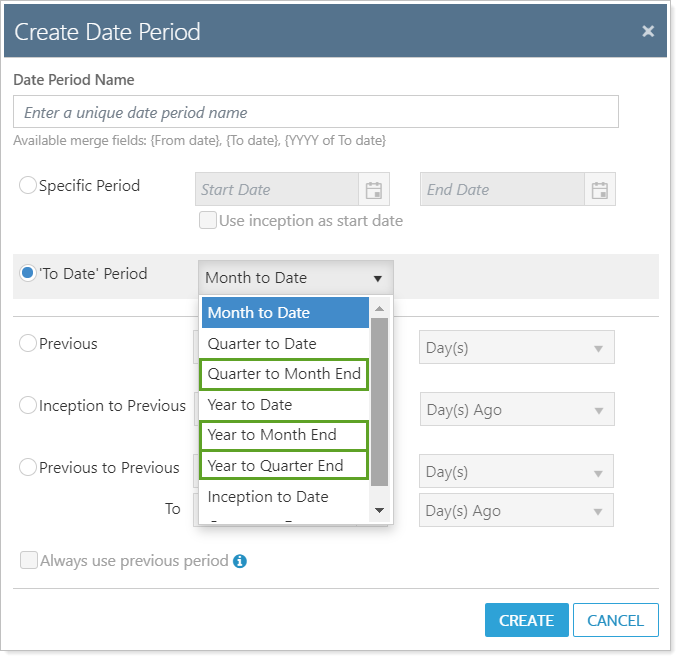Open the End Date calendar picker
Viewport: 680px width, 660px height.
click(600, 190)
